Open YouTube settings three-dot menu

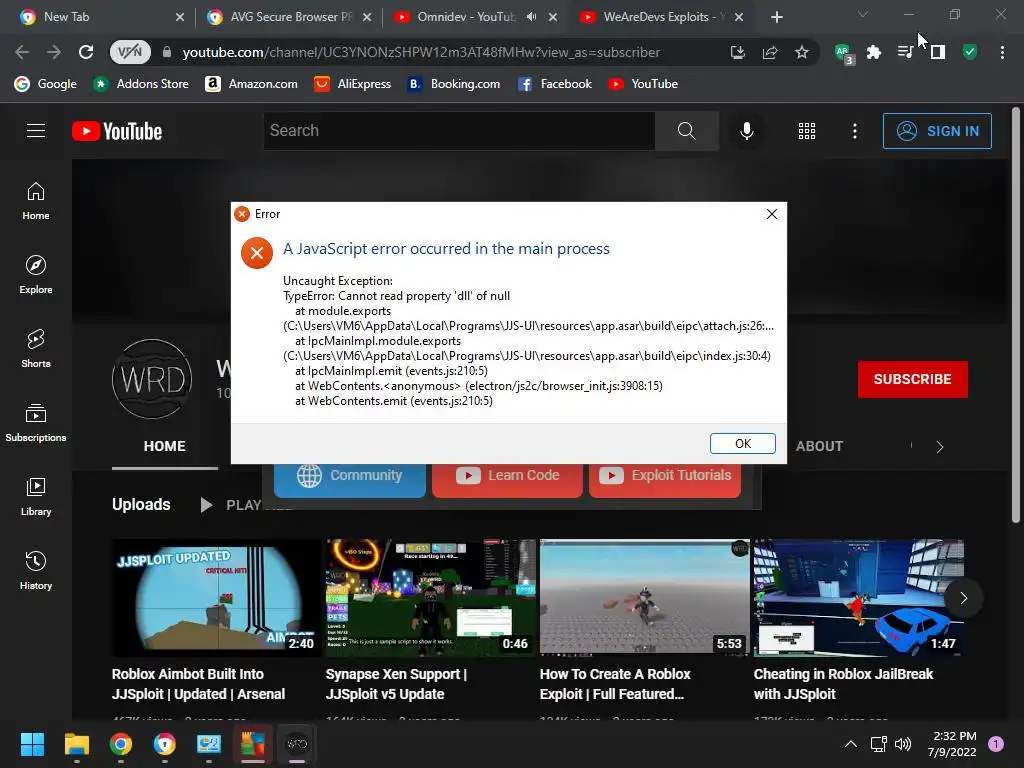click(854, 131)
